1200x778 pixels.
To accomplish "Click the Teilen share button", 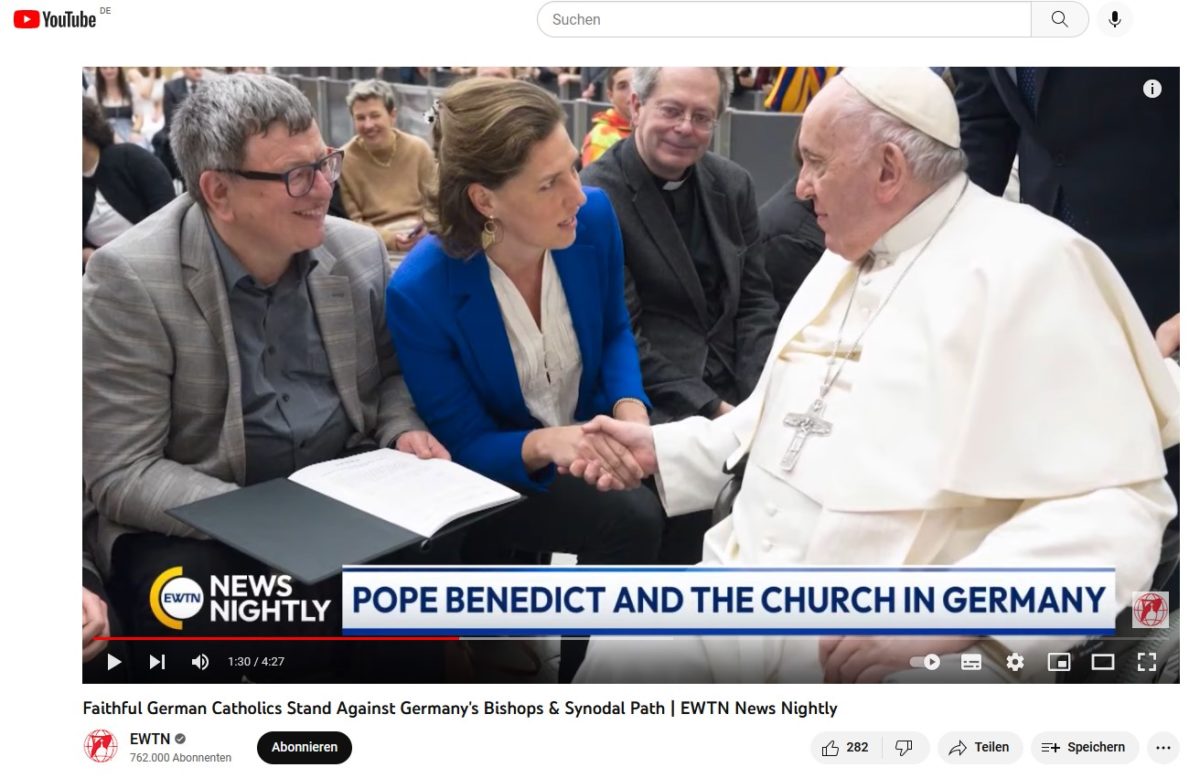I will pyautogui.click(x=980, y=747).
